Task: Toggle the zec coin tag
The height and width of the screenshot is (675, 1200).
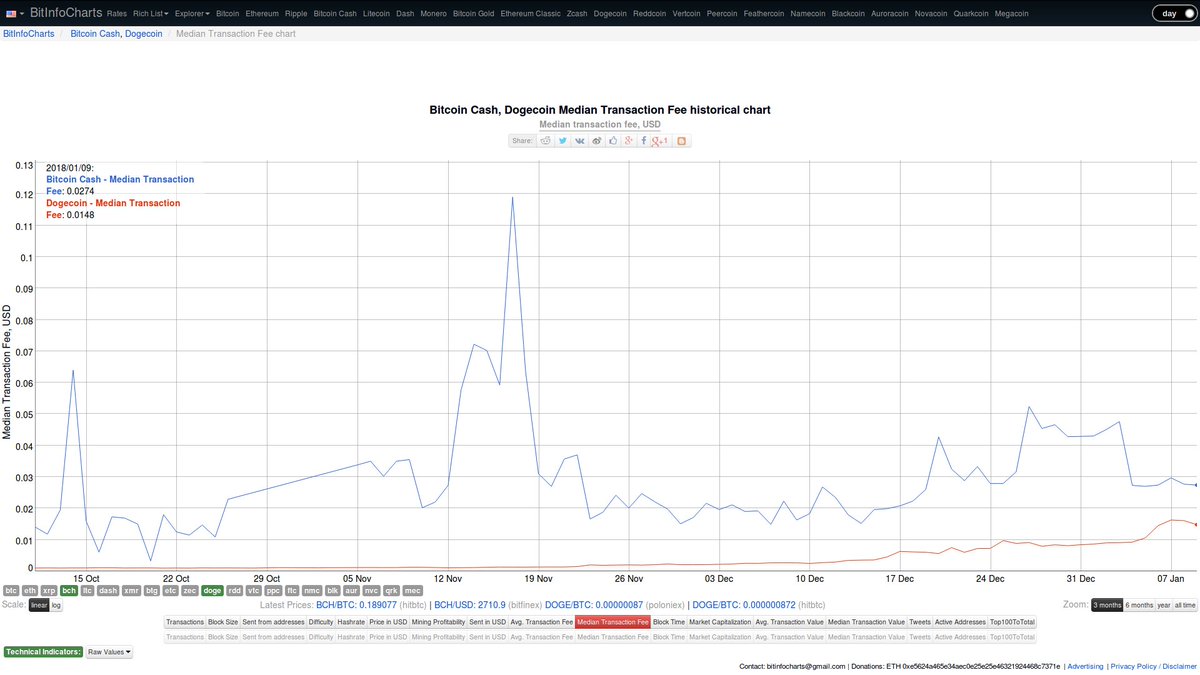Action: 190,591
